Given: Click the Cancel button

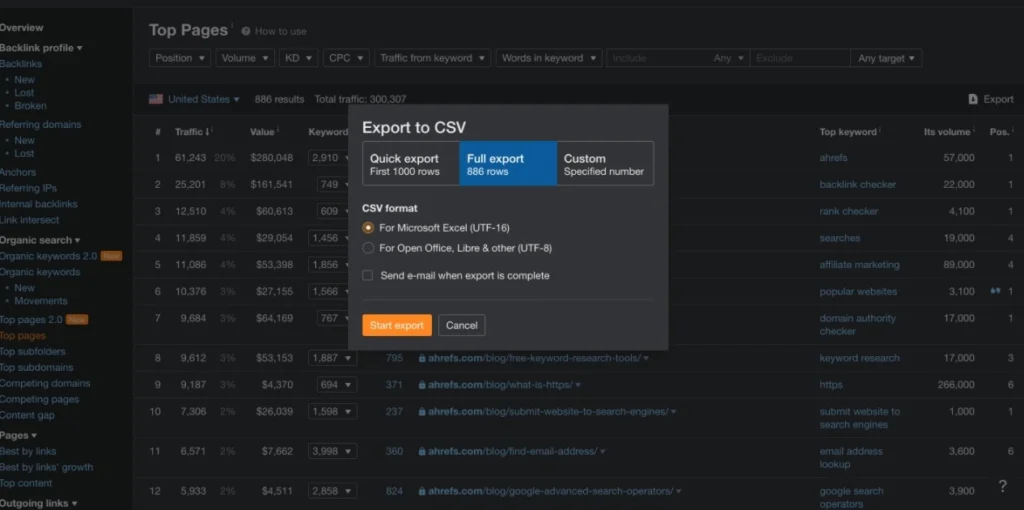Looking at the screenshot, I should pyautogui.click(x=461, y=325).
